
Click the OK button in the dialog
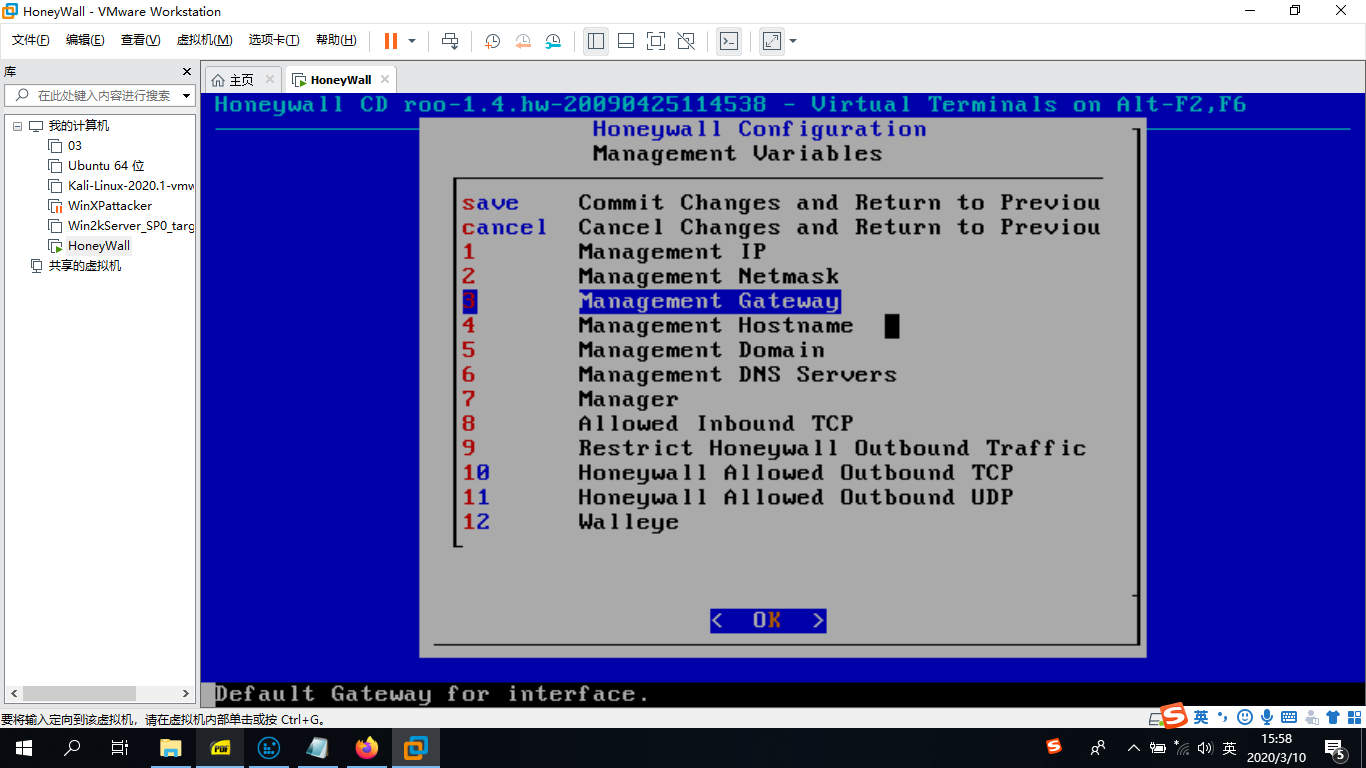[x=768, y=621]
